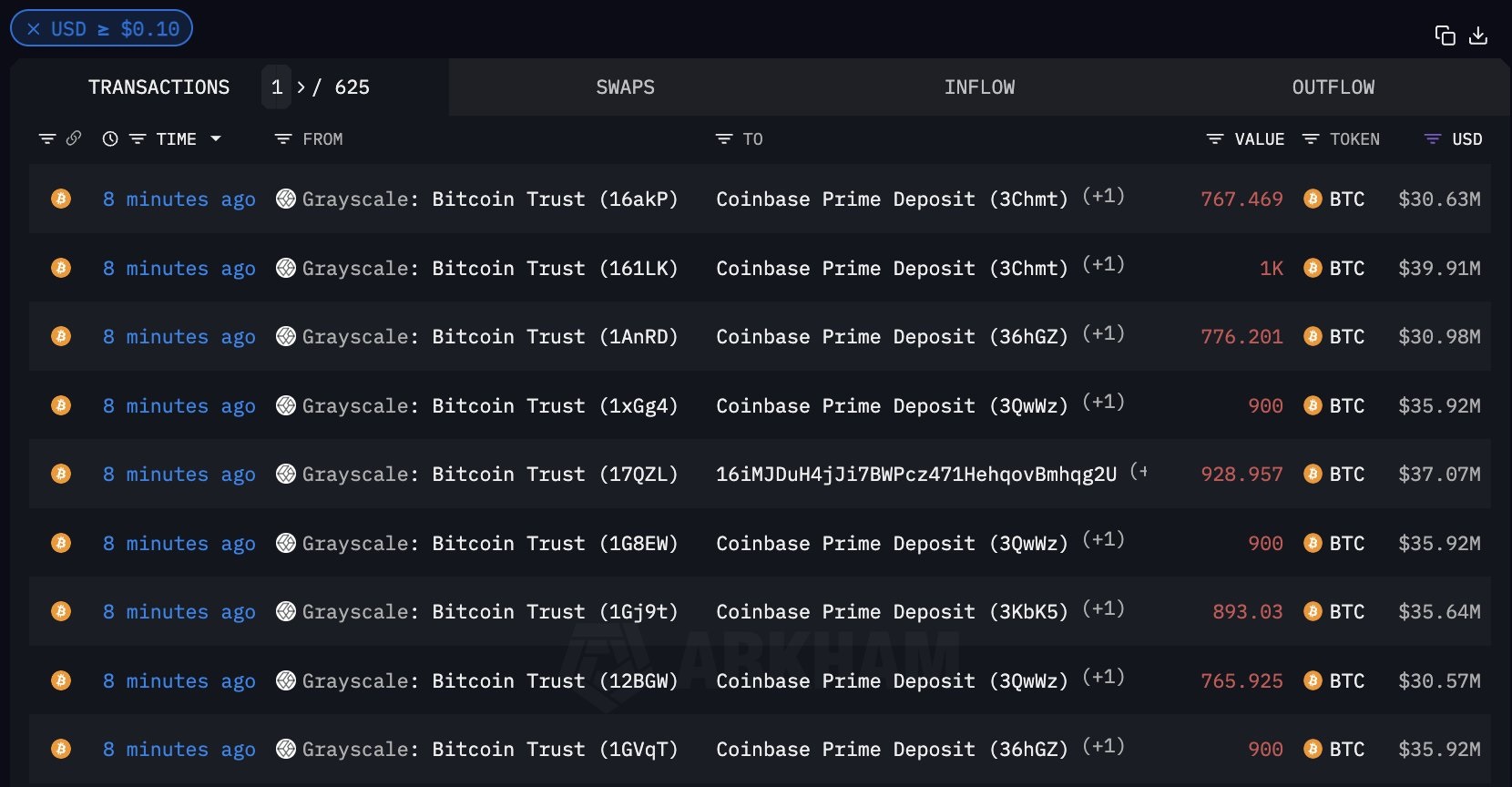Open Grayscale: Bitcoin Trust (161LK) entity

pos(490,269)
